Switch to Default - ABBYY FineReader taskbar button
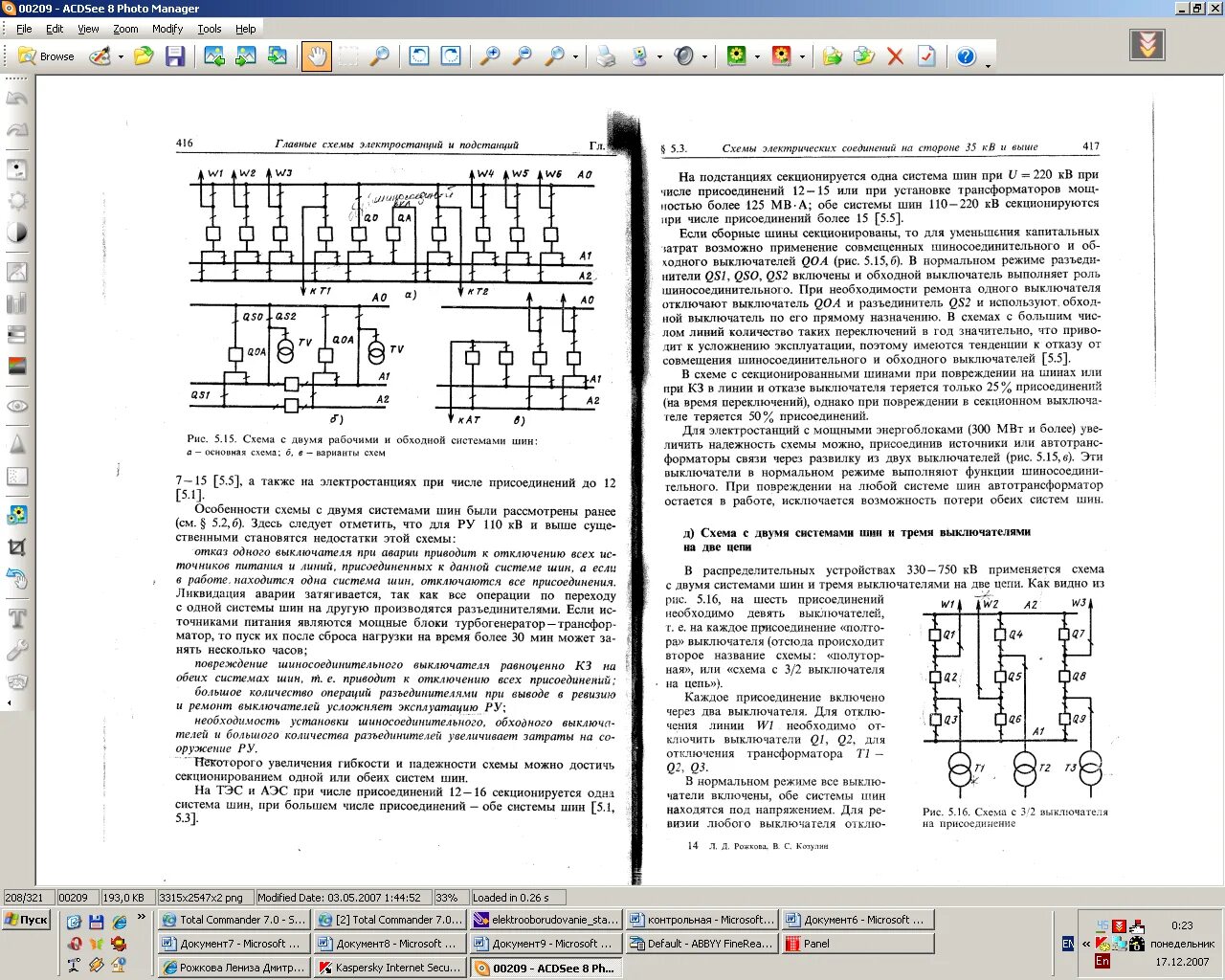 click(x=702, y=944)
